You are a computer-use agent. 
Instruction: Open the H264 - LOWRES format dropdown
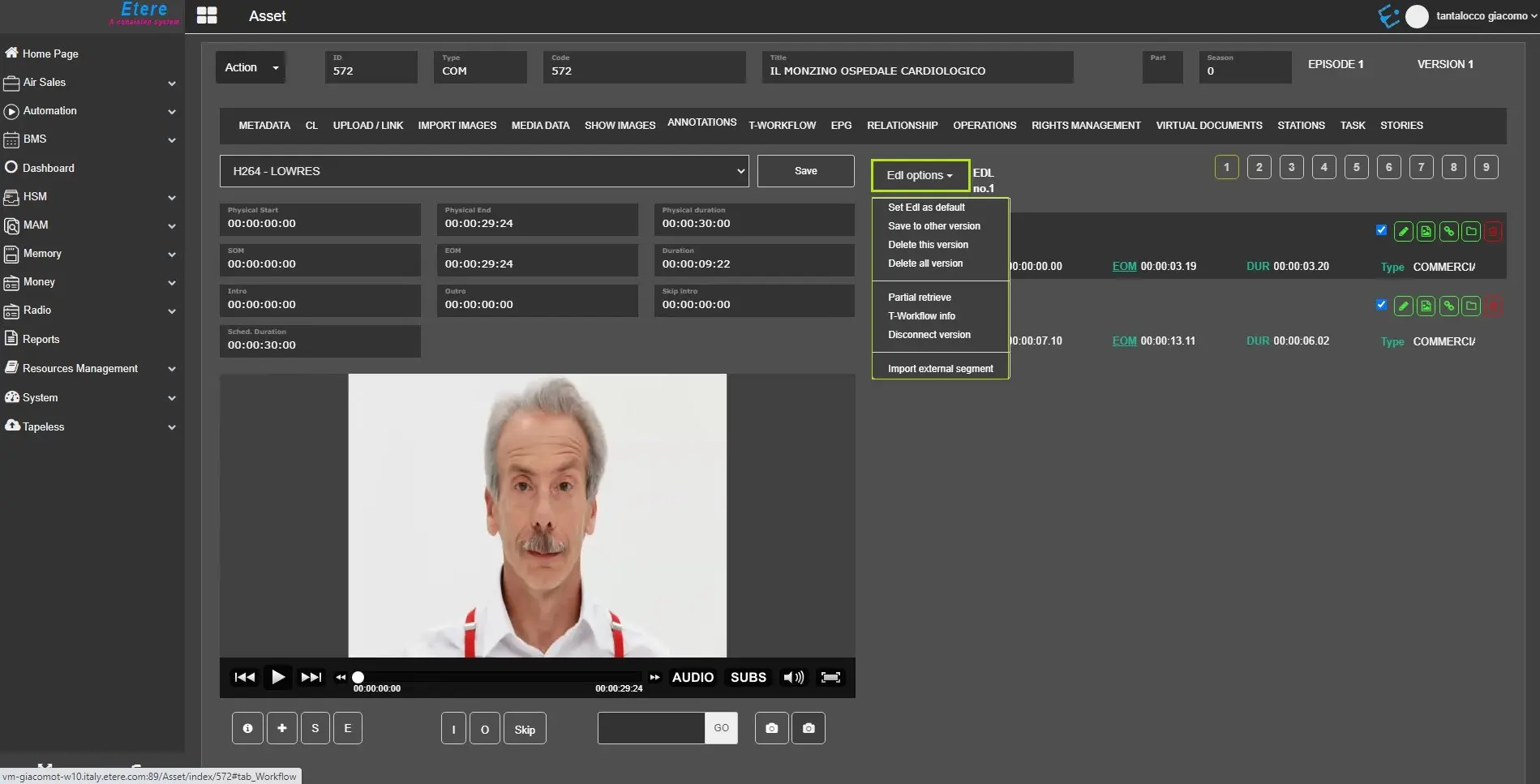click(483, 171)
